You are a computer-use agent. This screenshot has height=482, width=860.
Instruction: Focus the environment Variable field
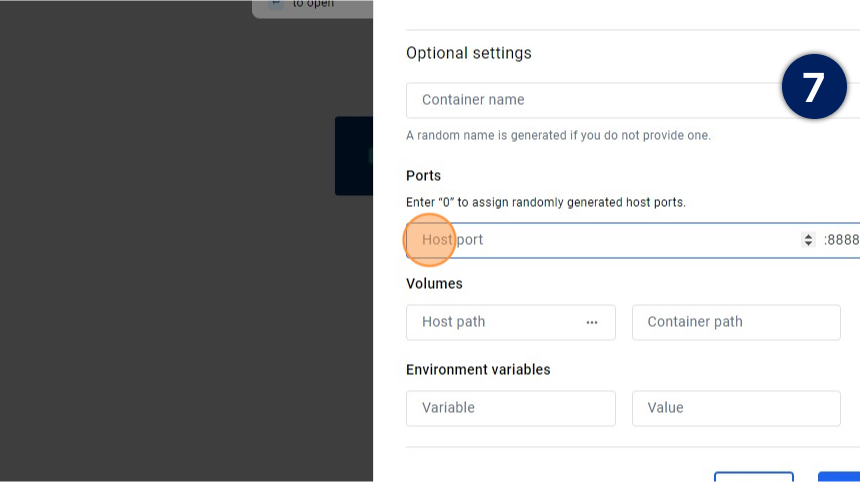[510, 408]
